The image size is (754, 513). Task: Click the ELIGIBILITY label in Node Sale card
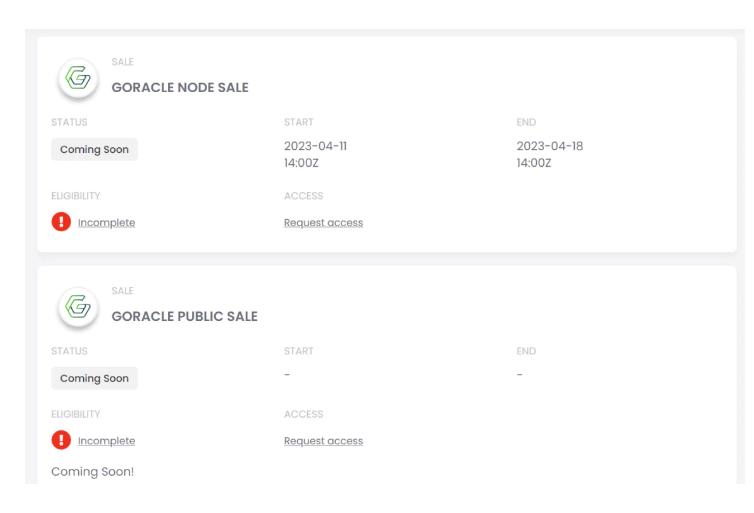(75, 196)
